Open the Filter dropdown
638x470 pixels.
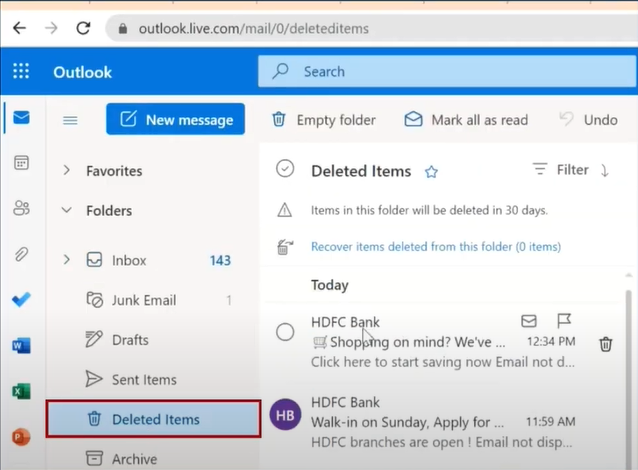(561, 169)
